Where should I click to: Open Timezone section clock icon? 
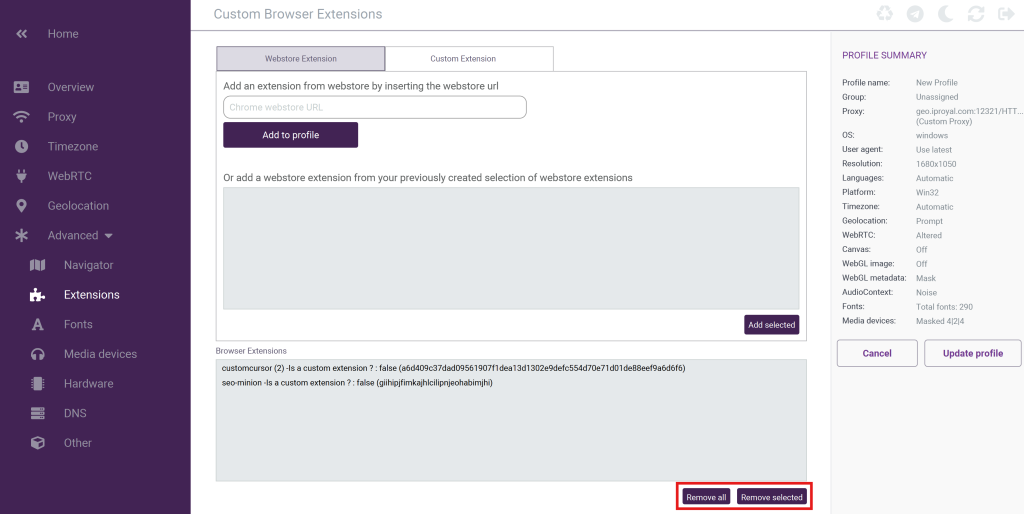click(x=22, y=146)
